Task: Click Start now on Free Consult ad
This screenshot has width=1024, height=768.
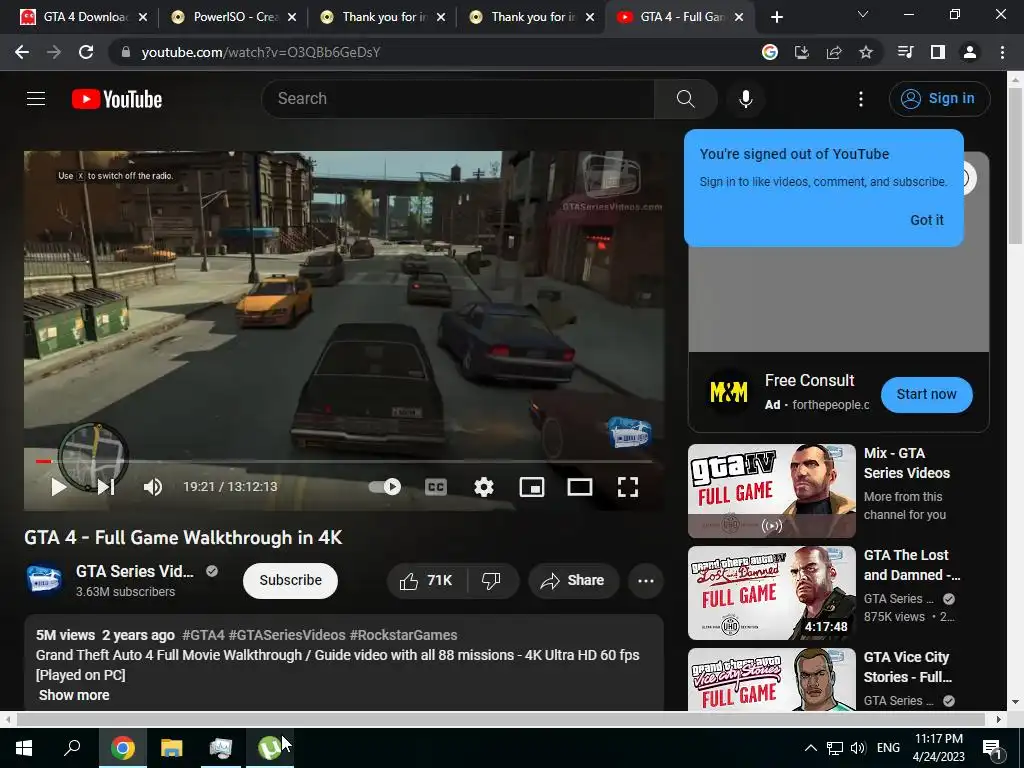Action: pos(926,394)
